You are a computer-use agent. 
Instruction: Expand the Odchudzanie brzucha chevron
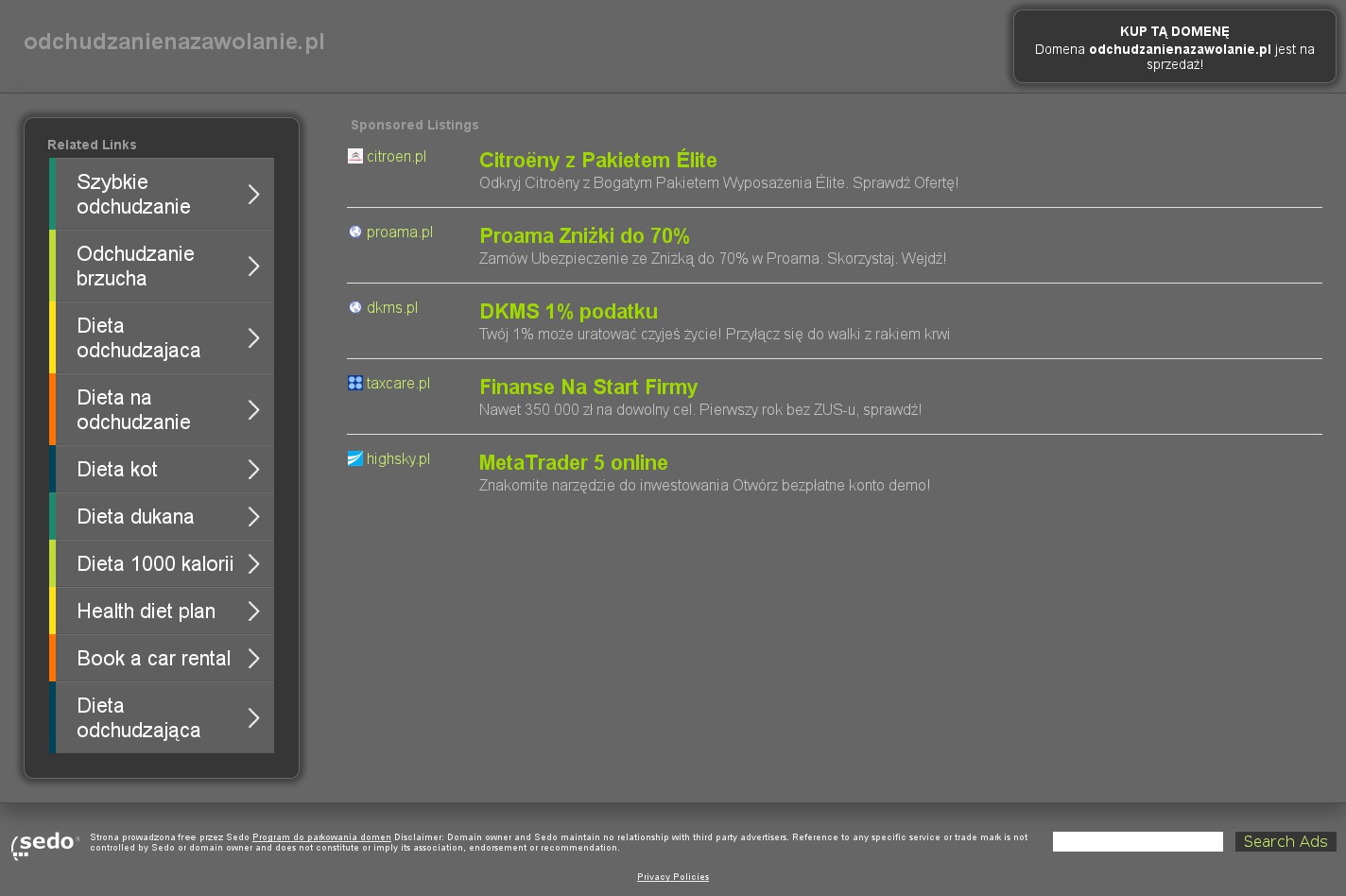click(x=253, y=266)
